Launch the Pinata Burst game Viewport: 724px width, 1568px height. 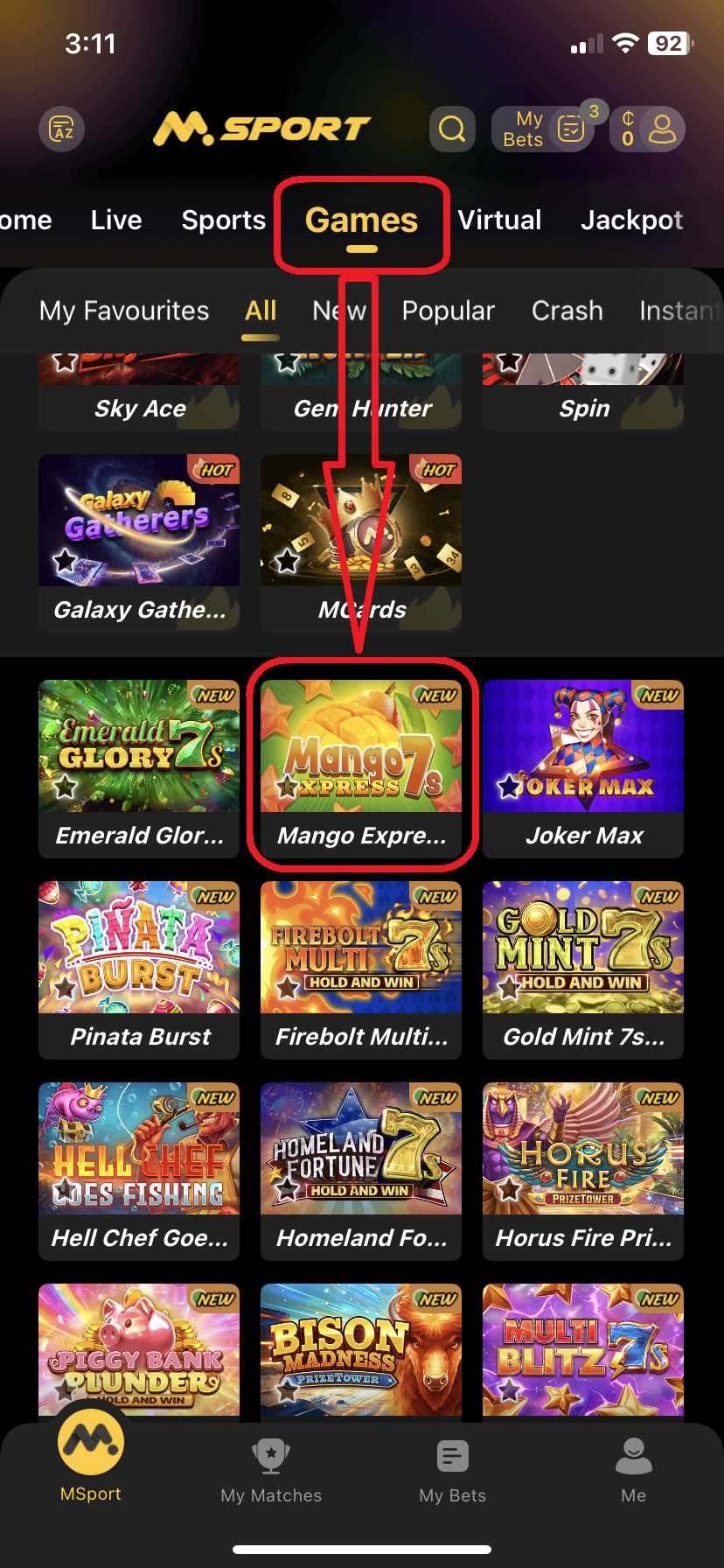tap(139, 969)
